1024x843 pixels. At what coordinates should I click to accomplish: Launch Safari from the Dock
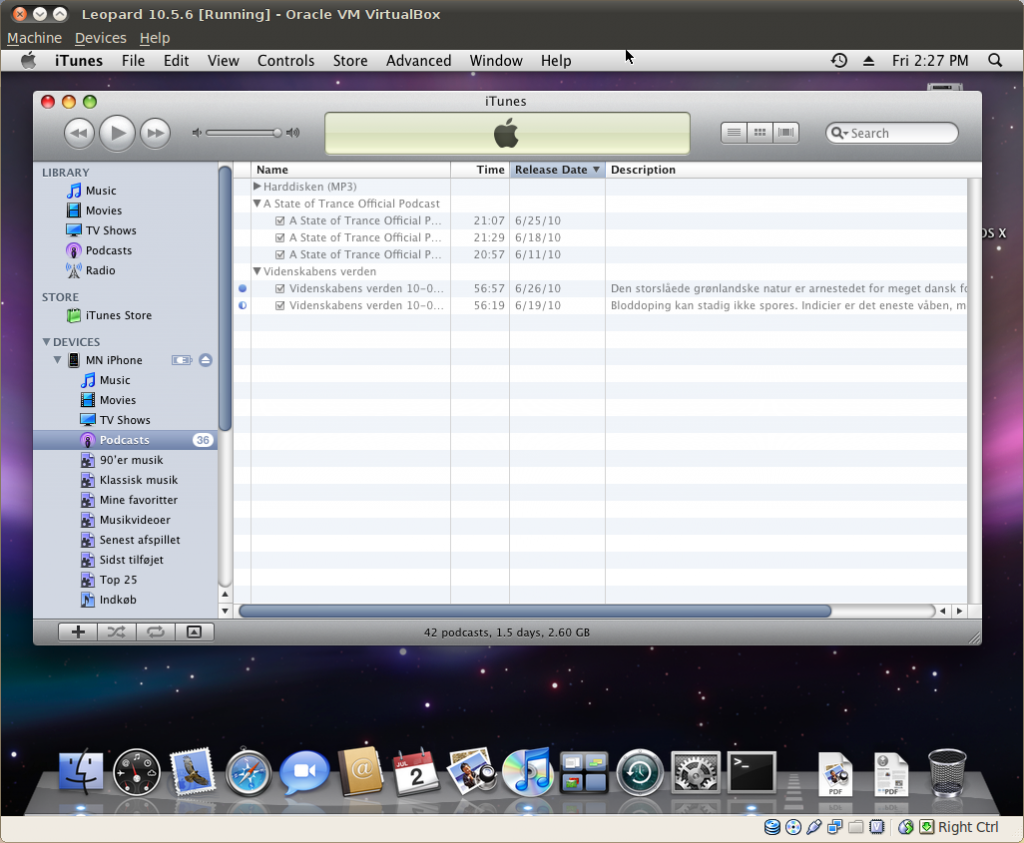(x=248, y=773)
